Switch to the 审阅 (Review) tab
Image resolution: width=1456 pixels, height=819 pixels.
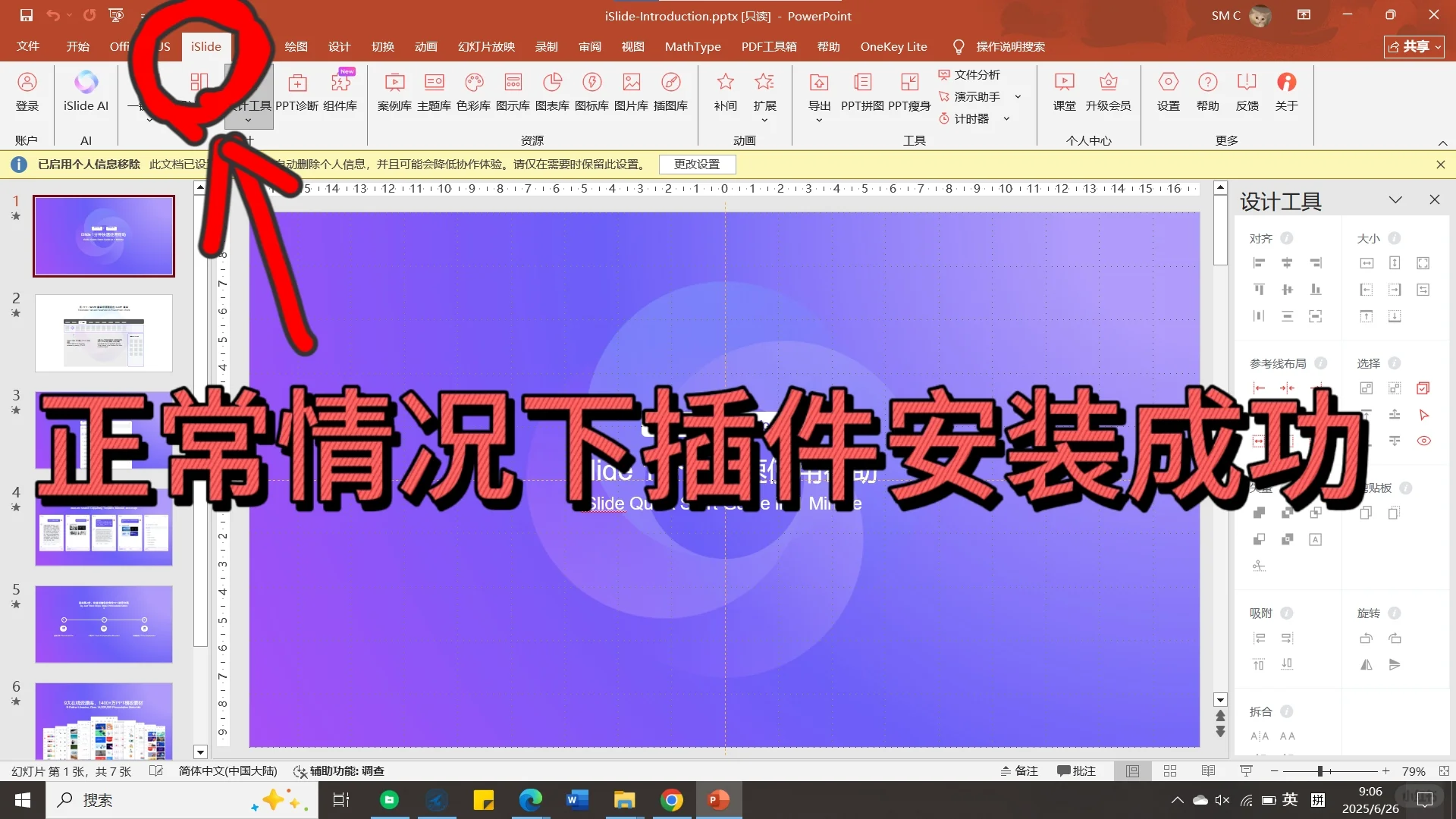pyautogui.click(x=590, y=46)
